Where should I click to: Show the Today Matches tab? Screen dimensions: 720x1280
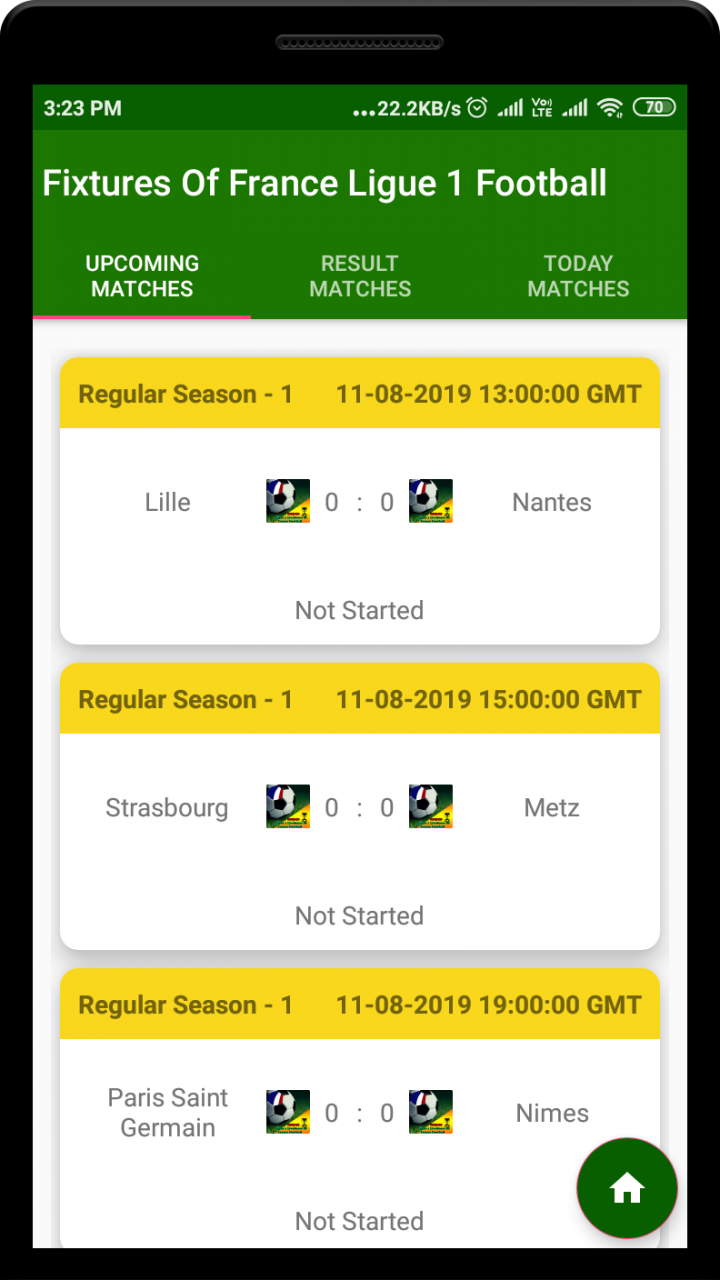578,276
